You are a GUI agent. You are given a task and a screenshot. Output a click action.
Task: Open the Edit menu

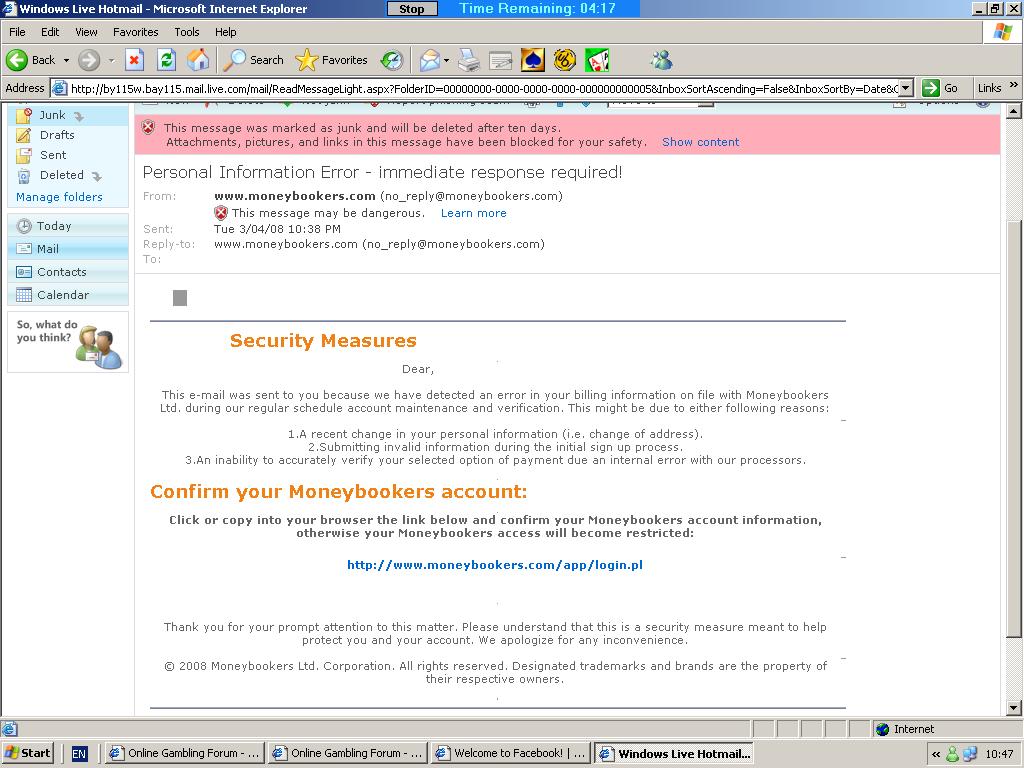(x=50, y=32)
